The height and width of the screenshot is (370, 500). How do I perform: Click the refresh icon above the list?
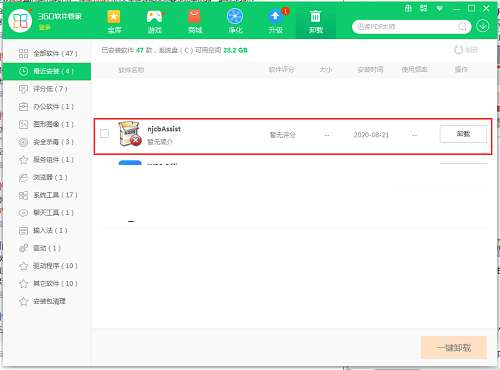point(459,50)
